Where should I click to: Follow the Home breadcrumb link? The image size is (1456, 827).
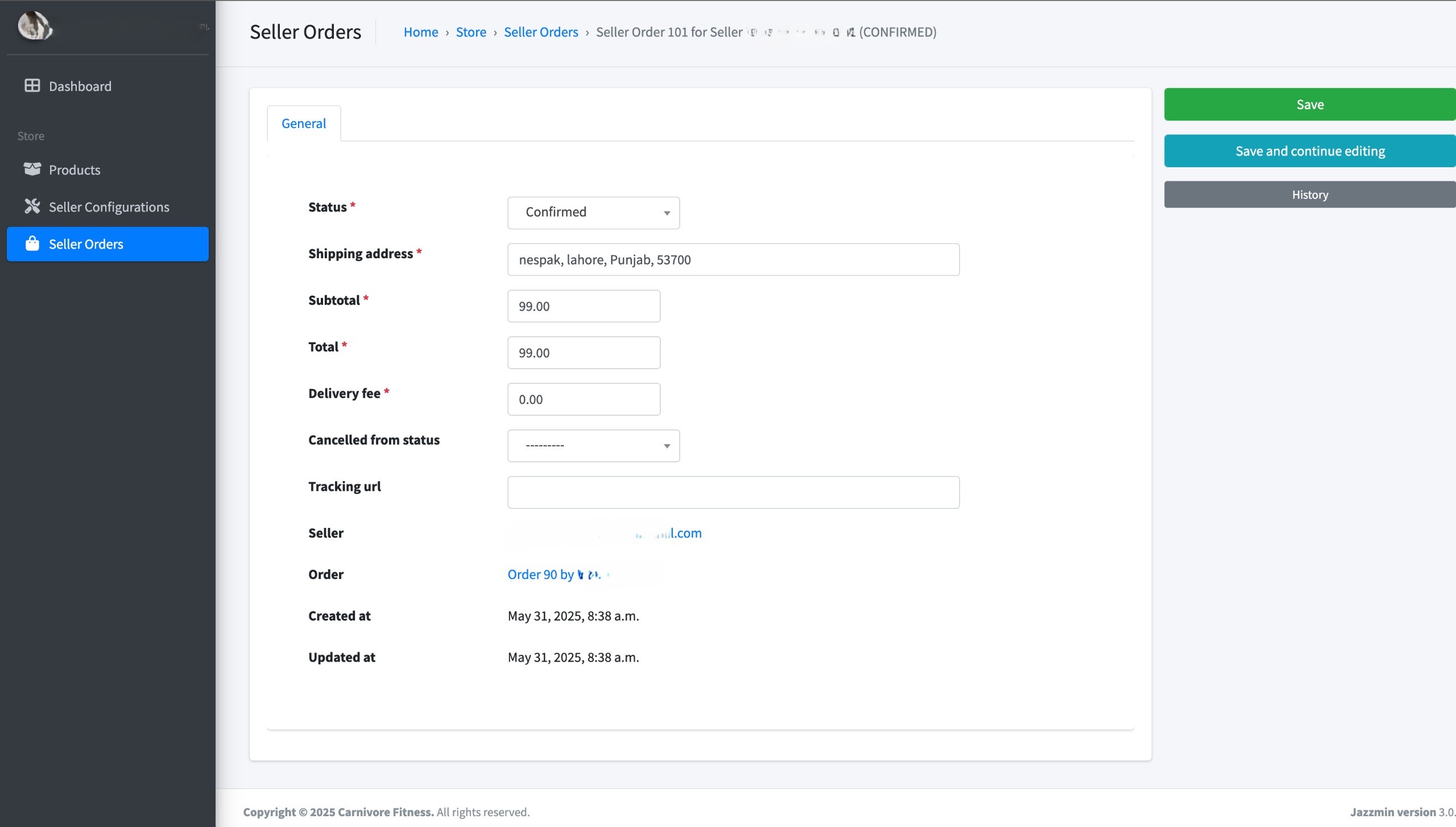coord(420,32)
